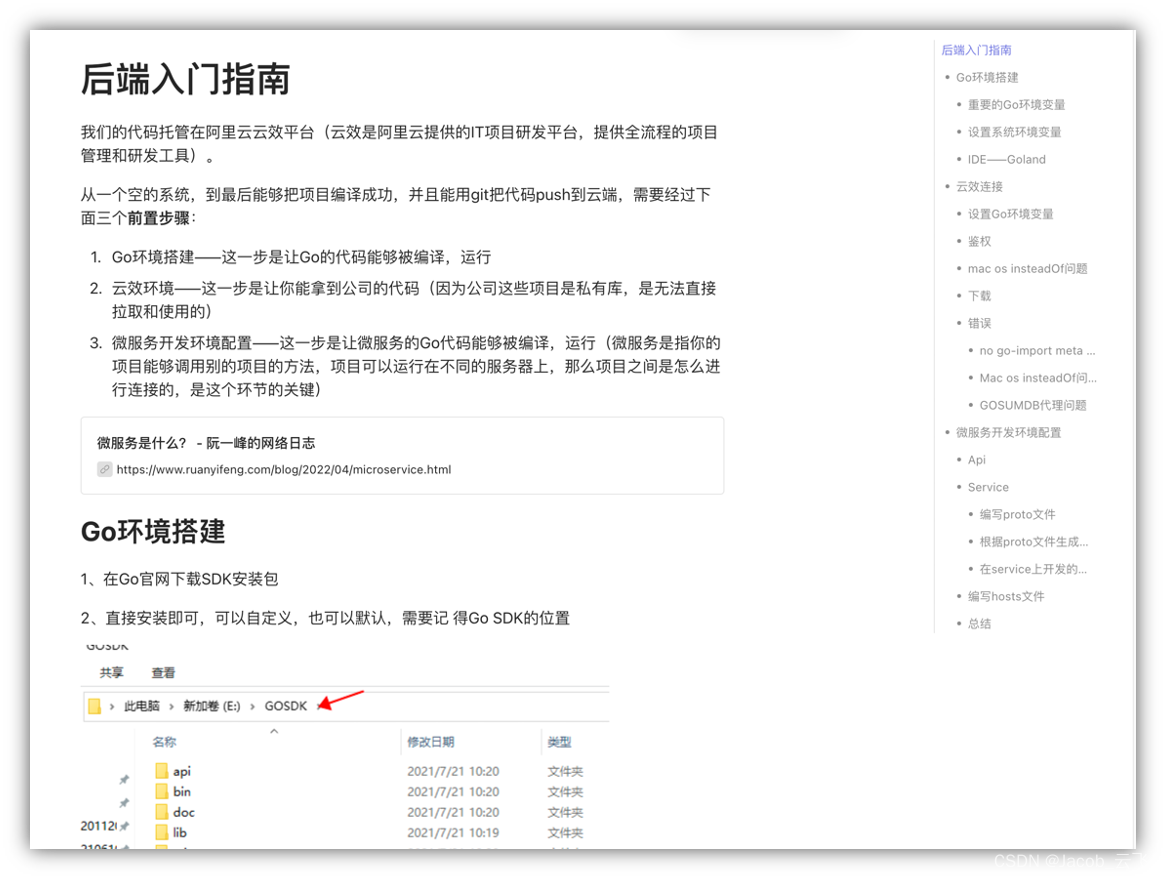Click the doc folder icon
This screenshot has width=1166, height=880.
click(161, 812)
